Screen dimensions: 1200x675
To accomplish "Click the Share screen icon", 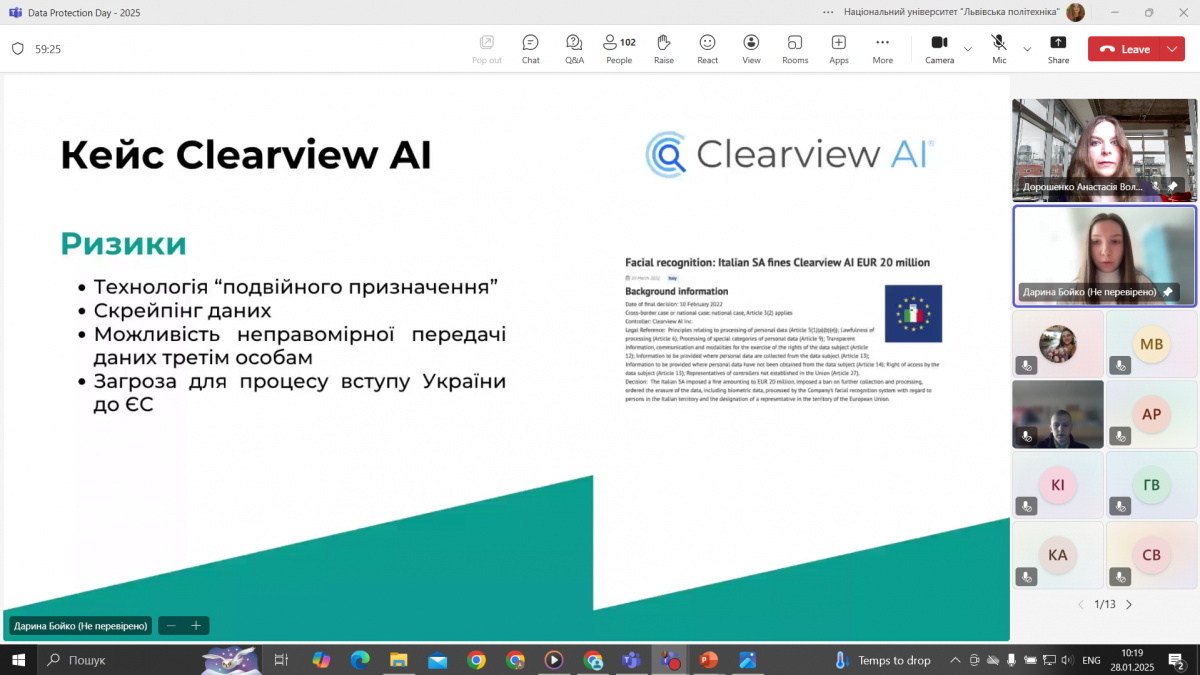I will [x=1058, y=48].
